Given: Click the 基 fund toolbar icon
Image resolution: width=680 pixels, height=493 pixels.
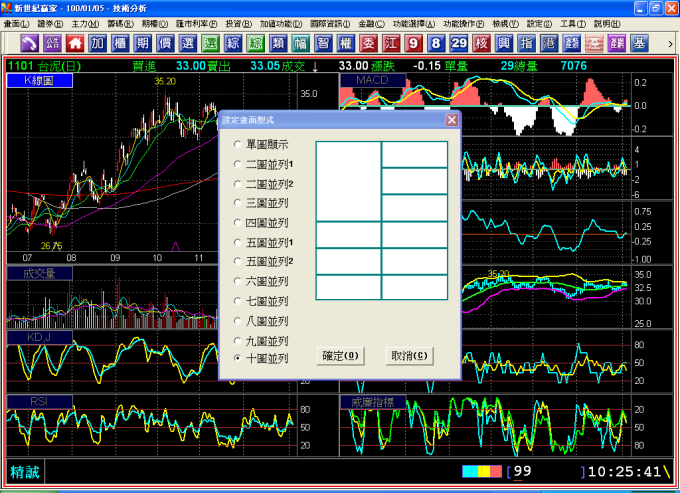Looking at the screenshot, I should 639,43.
